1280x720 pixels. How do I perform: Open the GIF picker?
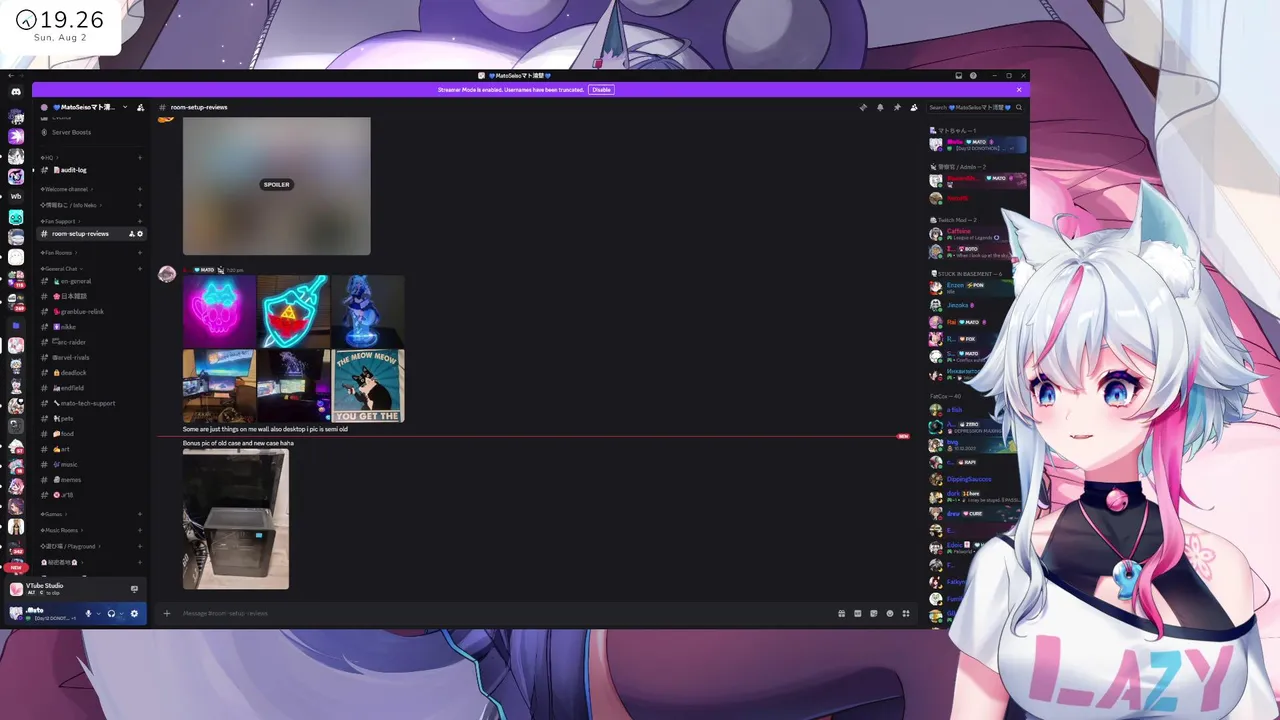pos(857,613)
